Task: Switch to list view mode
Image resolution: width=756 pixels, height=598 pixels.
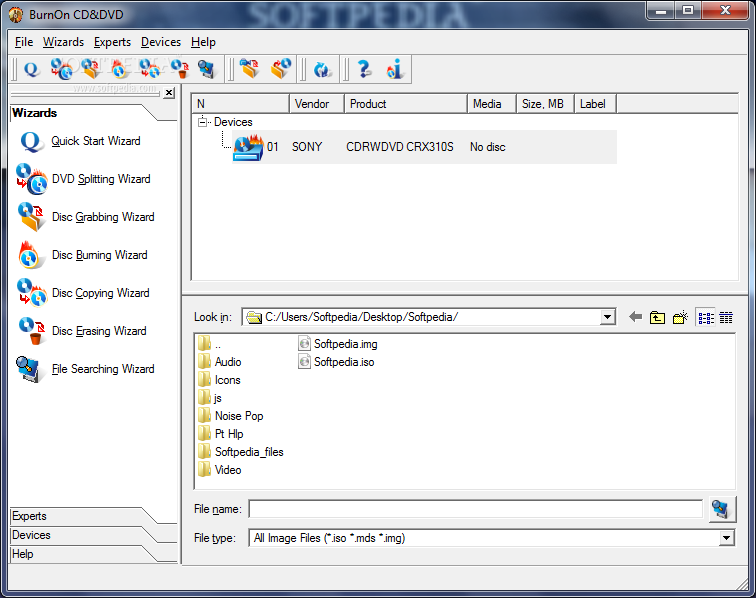Action: click(706, 317)
